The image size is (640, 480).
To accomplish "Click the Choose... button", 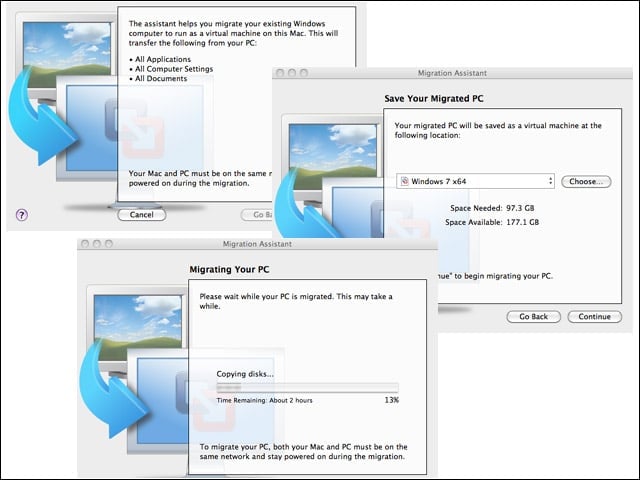I will coord(586,181).
